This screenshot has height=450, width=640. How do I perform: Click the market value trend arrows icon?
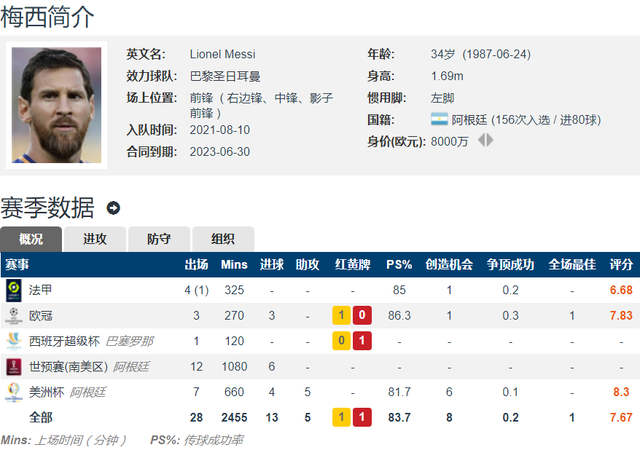tap(485, 140)
